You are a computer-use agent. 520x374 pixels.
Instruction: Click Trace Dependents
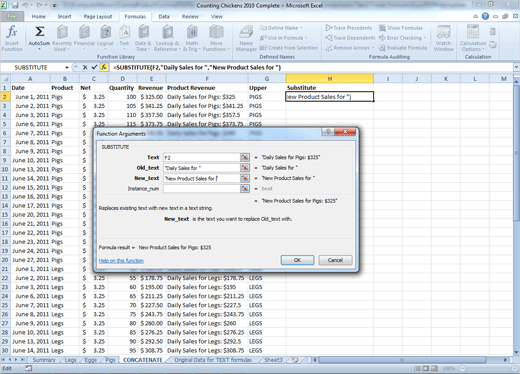click(x=350, y=38)
